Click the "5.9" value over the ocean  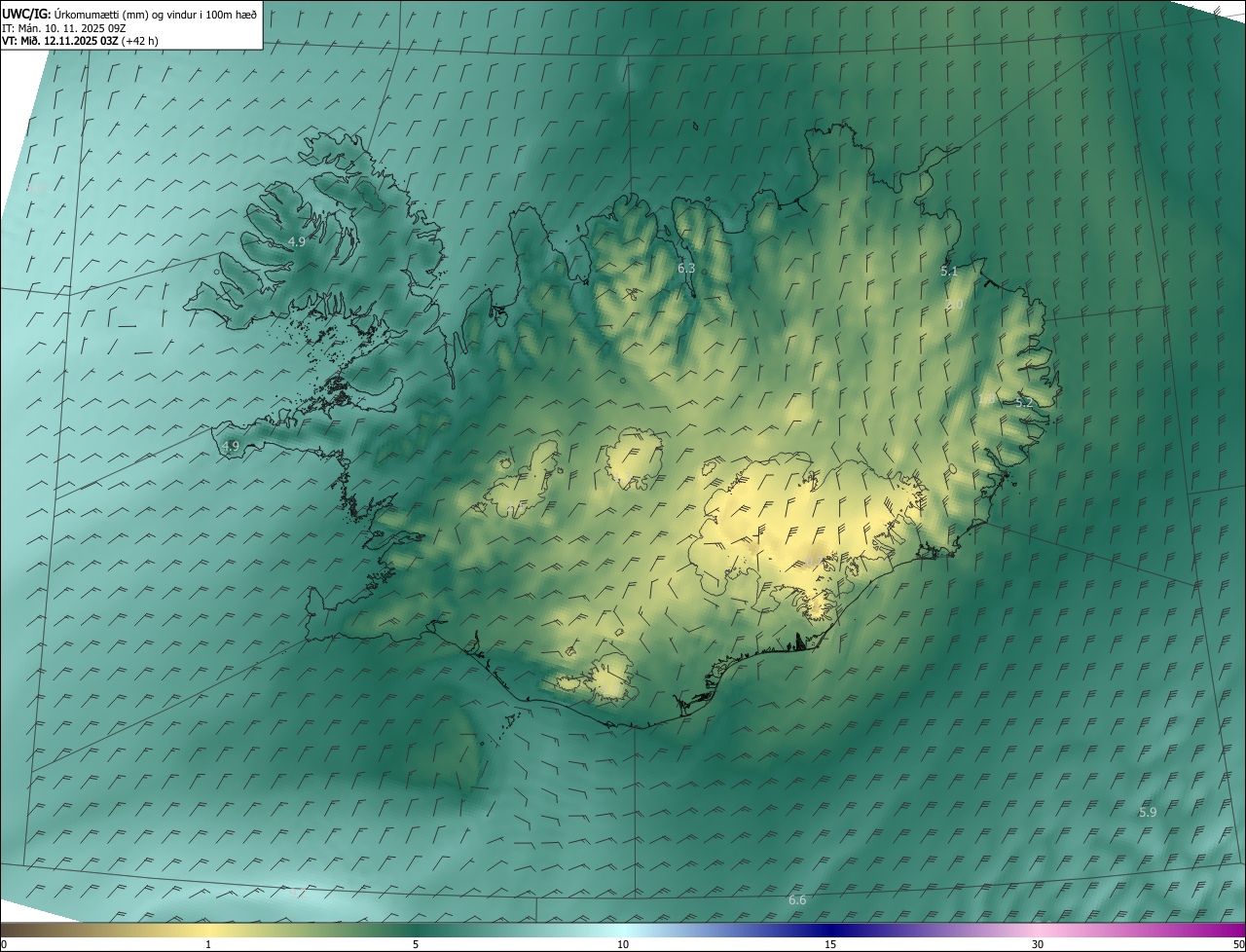click(1148, 812)
